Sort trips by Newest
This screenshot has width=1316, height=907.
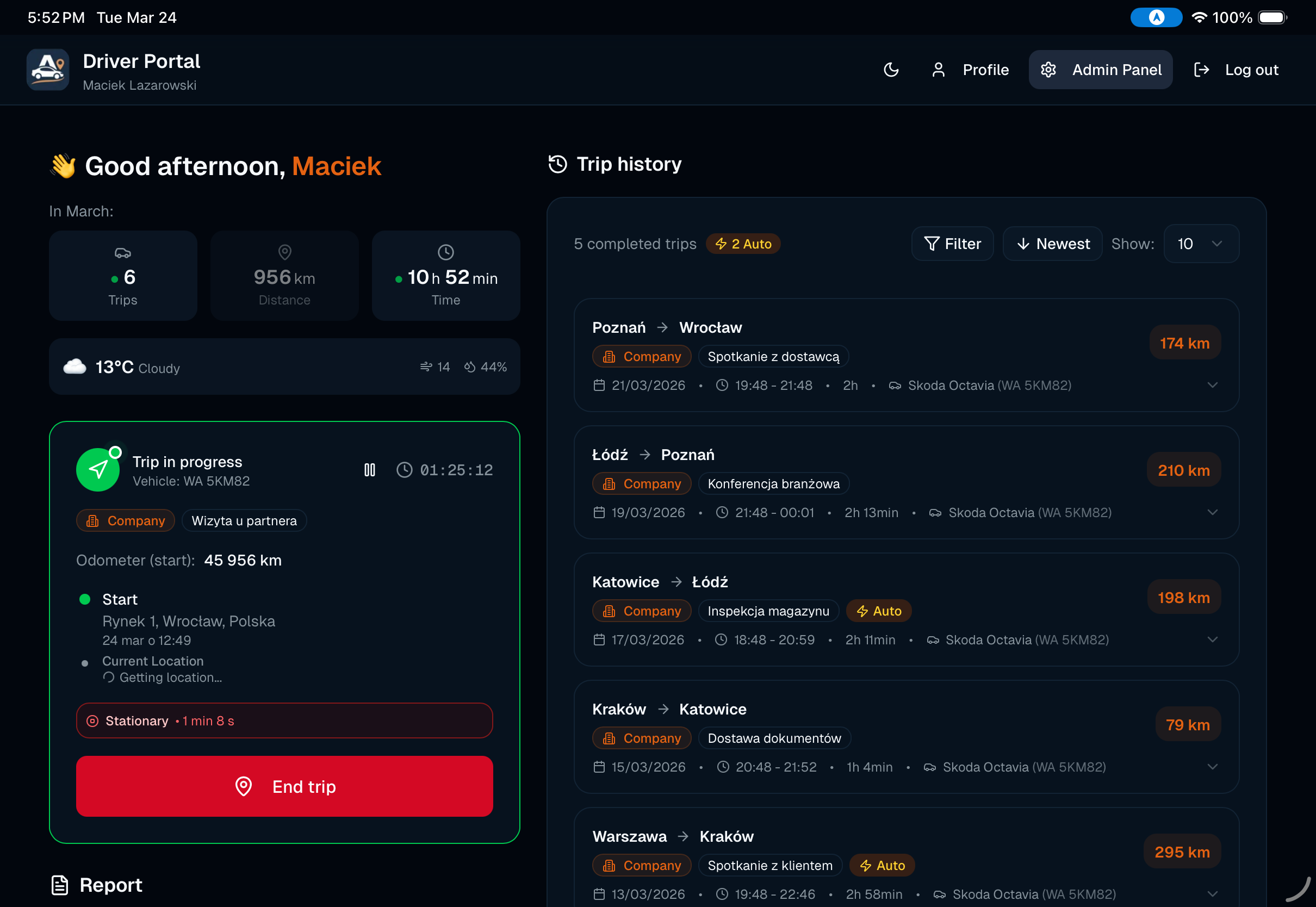click(1052, 243)
